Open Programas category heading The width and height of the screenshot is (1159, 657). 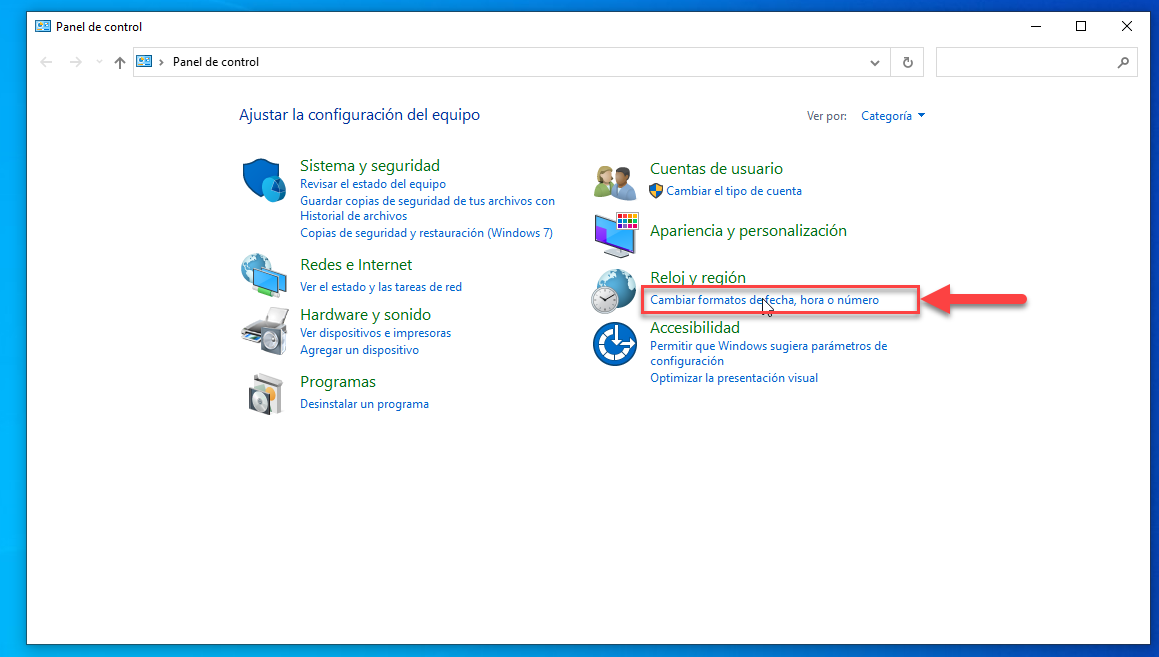click(x=338, y=382)
